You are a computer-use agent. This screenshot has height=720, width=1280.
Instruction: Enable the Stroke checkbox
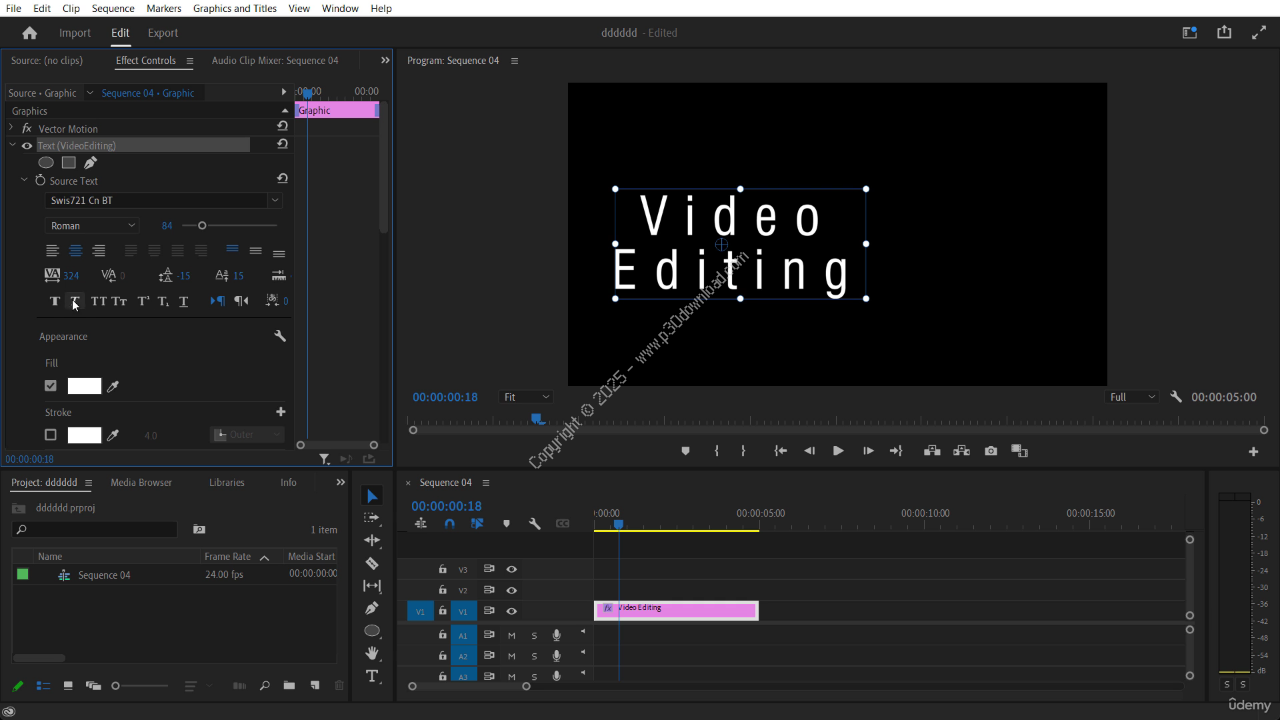coord(51,435)
